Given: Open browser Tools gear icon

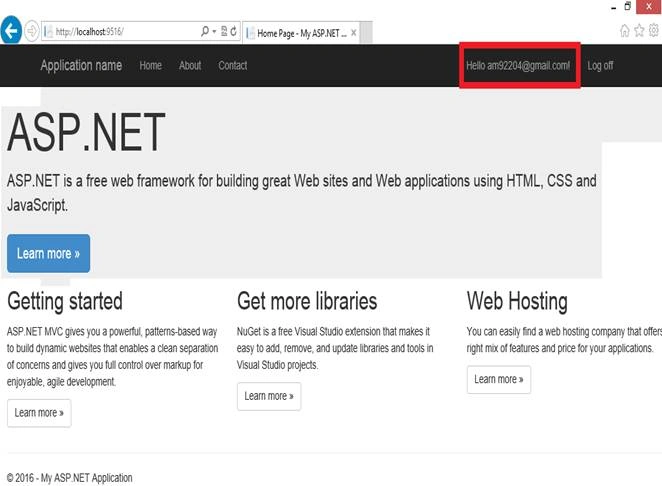Looking at the screenshot, I should point(654,30).
